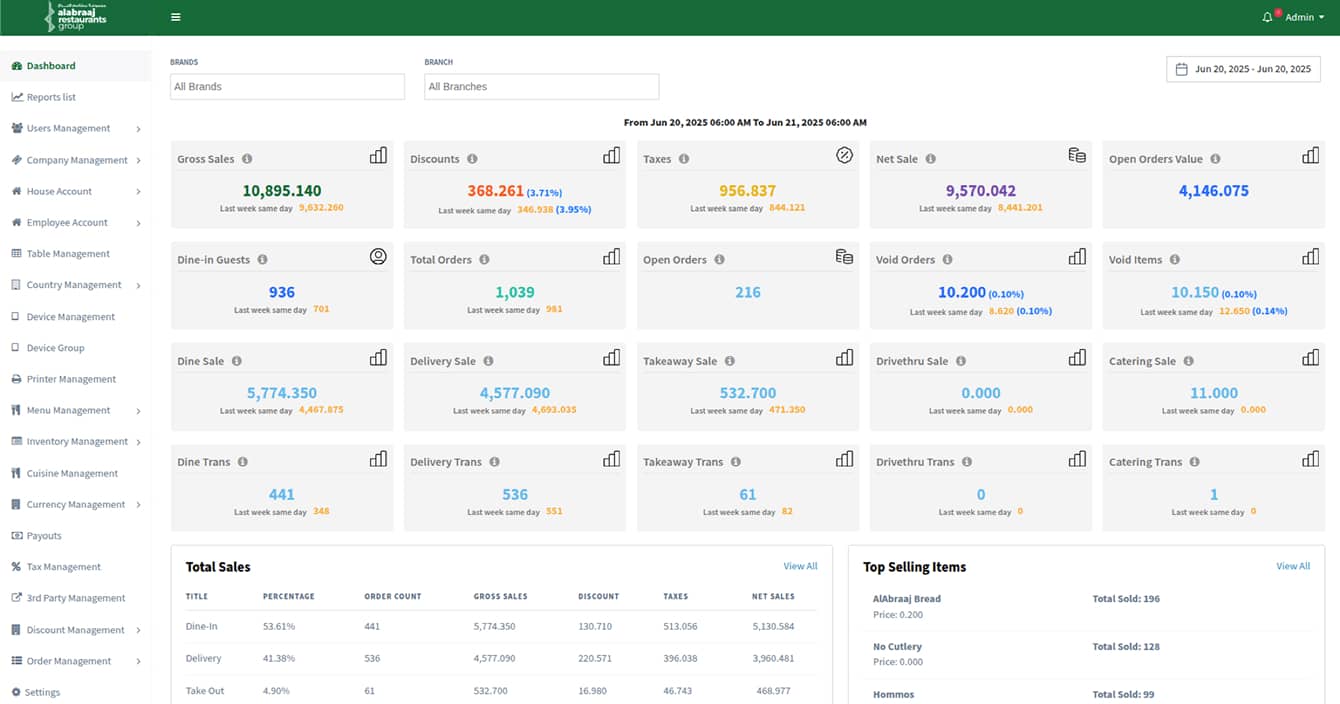Click the Open Orders coins icon
Screen dimensions: 1340x704
point(844,256)
